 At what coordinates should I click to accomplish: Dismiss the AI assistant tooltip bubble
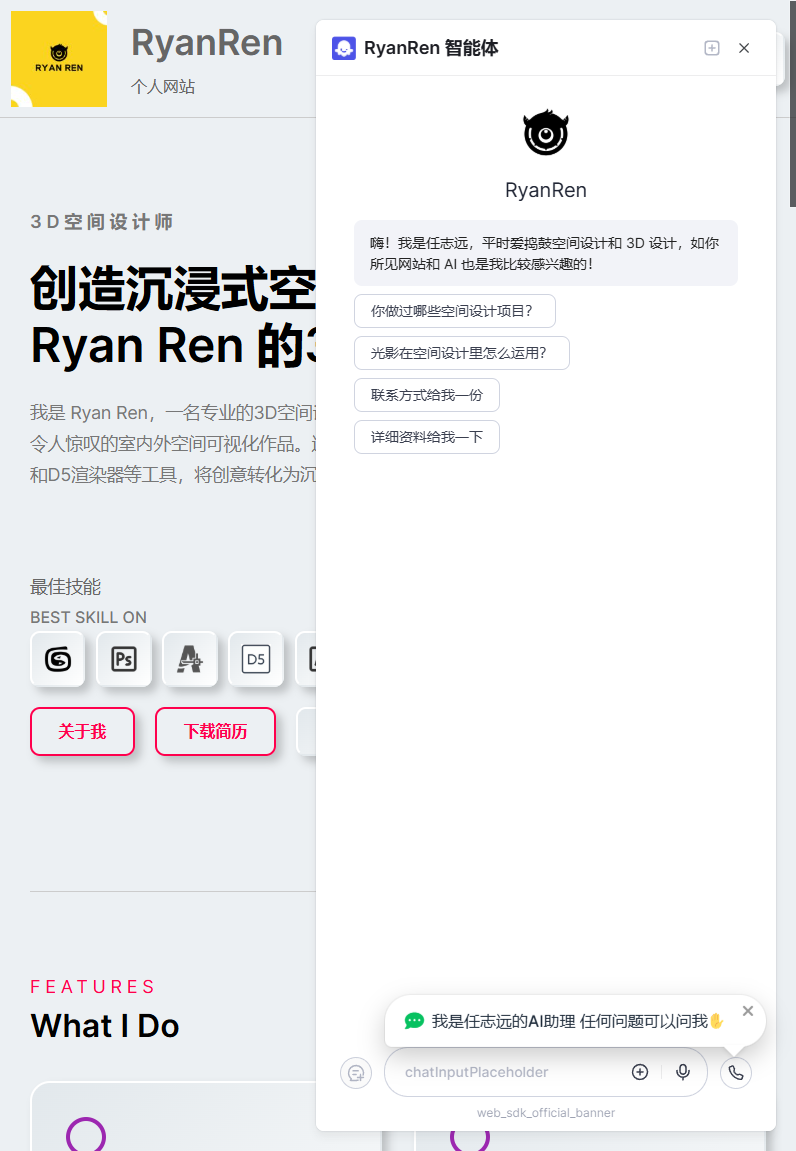[748, 1011]
